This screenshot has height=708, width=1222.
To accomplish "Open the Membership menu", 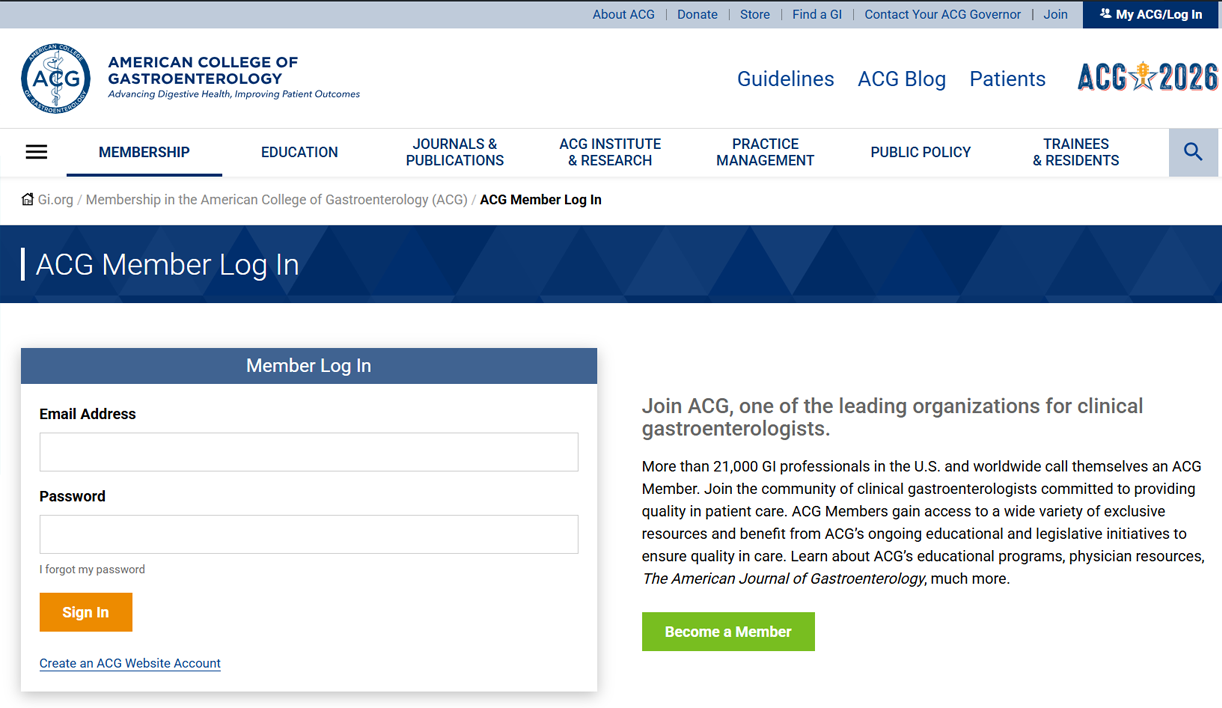I will pyautogui.click(x=144, y=152).
